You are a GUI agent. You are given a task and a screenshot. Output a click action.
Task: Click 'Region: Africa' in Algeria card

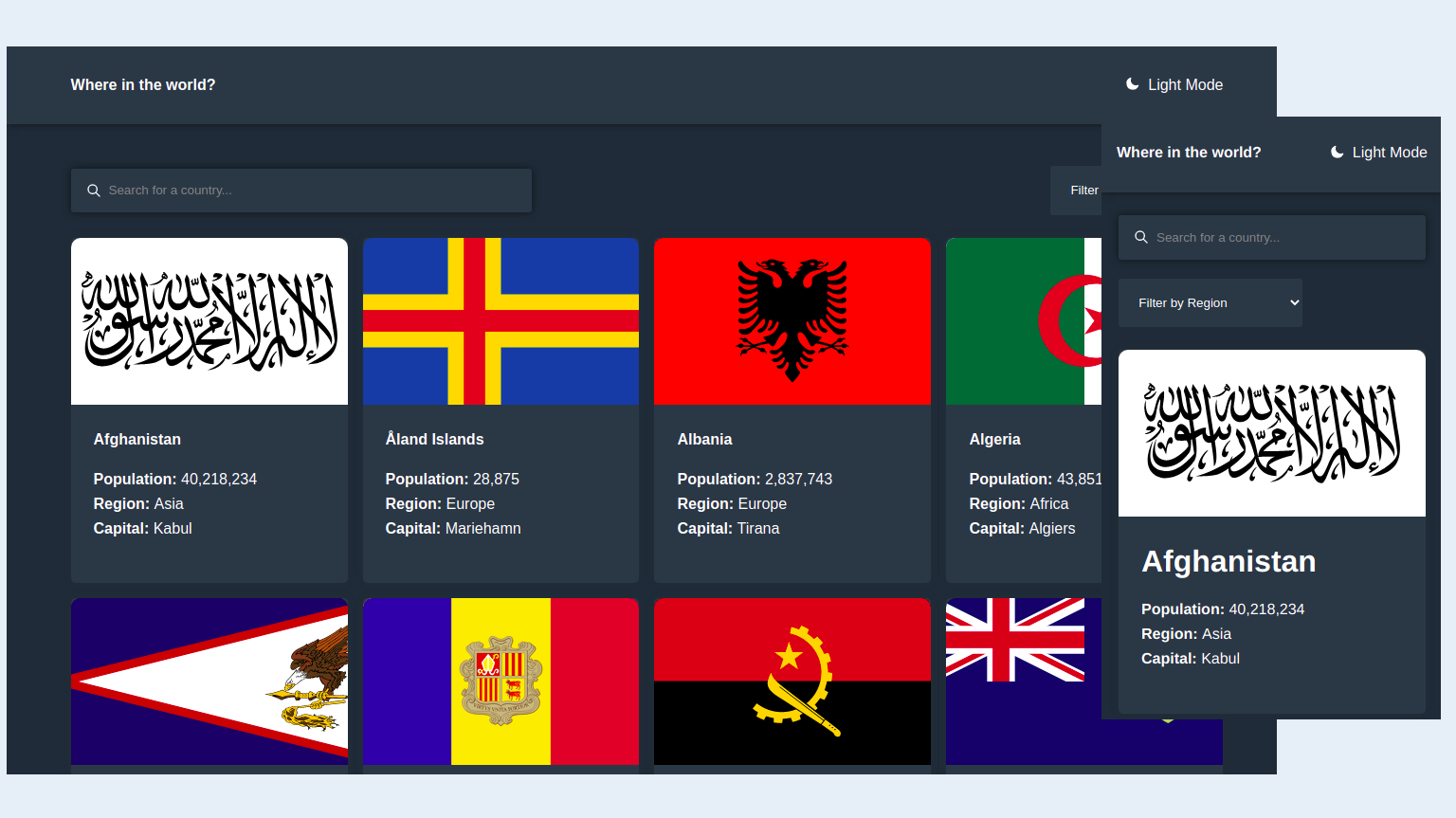(x=1019, y=504)
